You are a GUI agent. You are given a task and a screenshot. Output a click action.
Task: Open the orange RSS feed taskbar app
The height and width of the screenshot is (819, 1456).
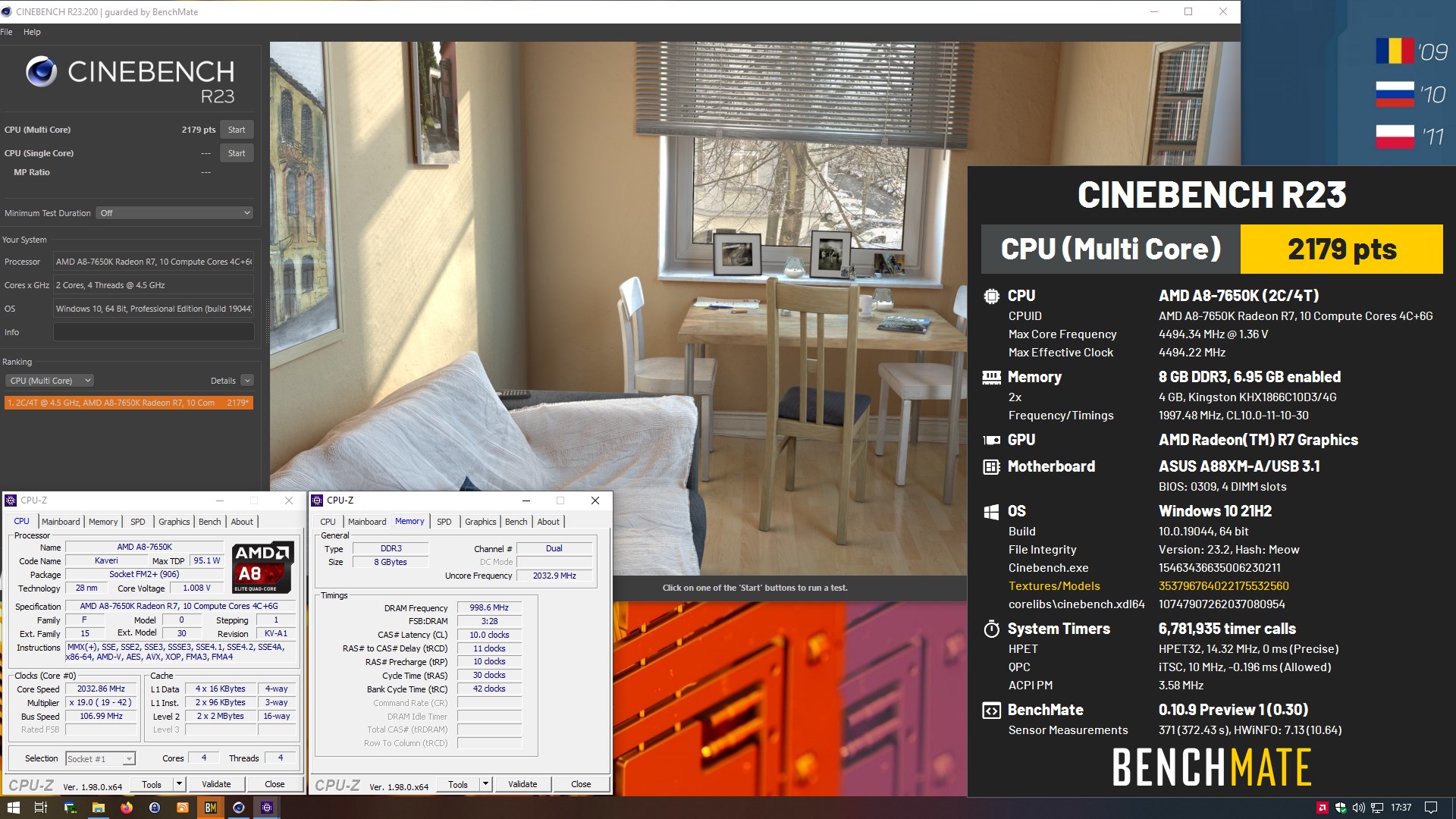pyautogui.click(x=183, y=808)
